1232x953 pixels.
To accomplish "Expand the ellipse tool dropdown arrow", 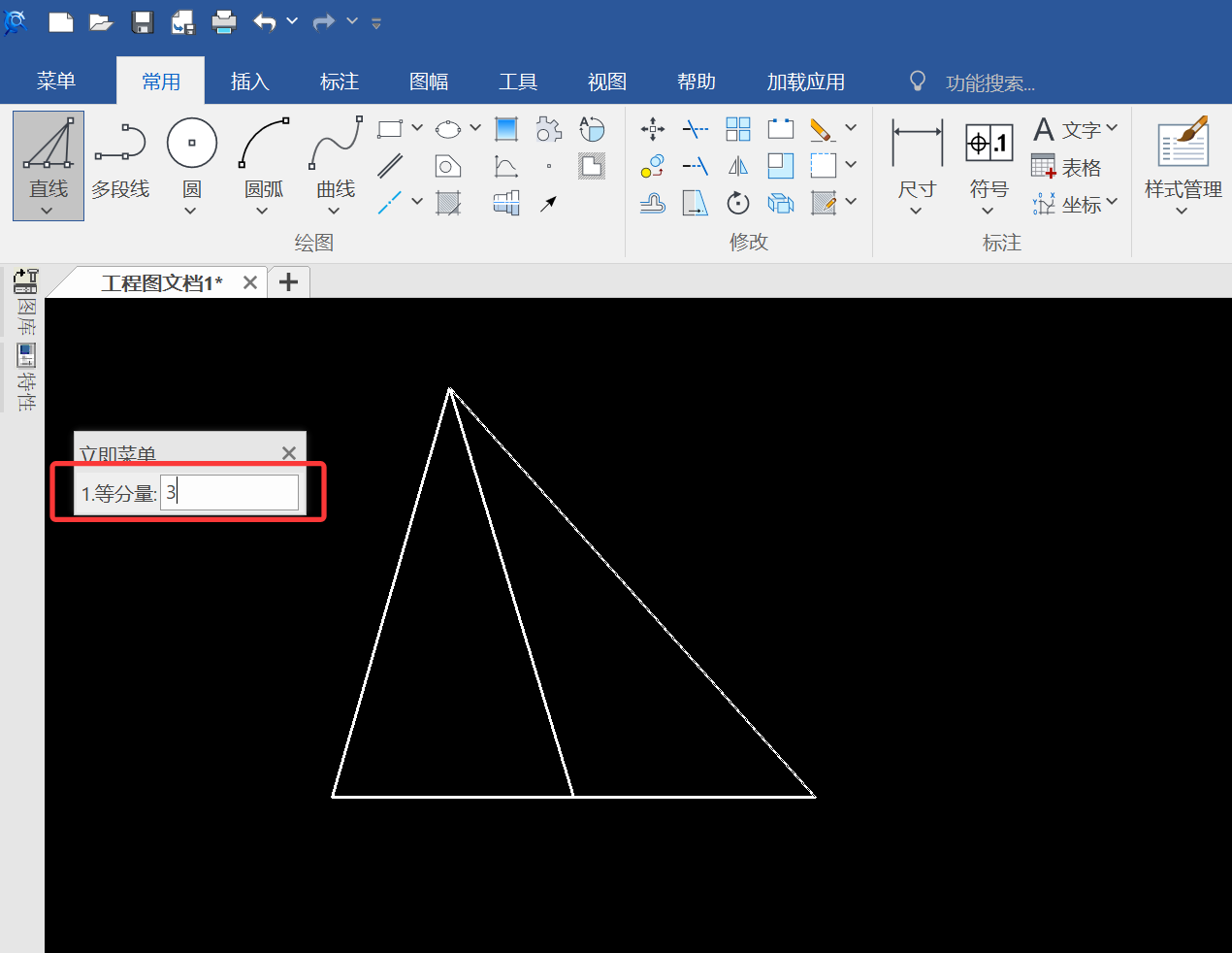I will [x=475, y=127].
